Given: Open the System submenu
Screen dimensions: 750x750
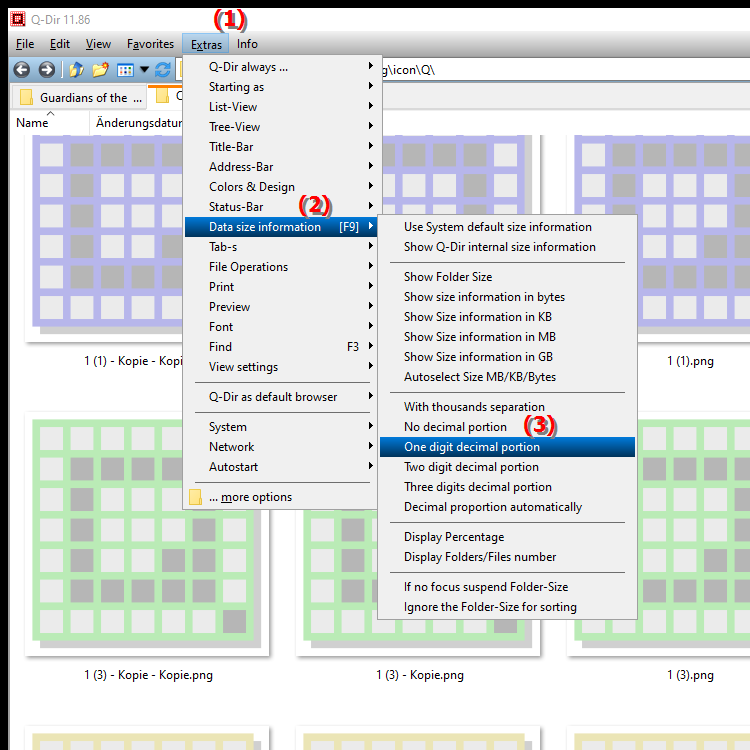Looking at the screenshot, I should click(281, 427).
